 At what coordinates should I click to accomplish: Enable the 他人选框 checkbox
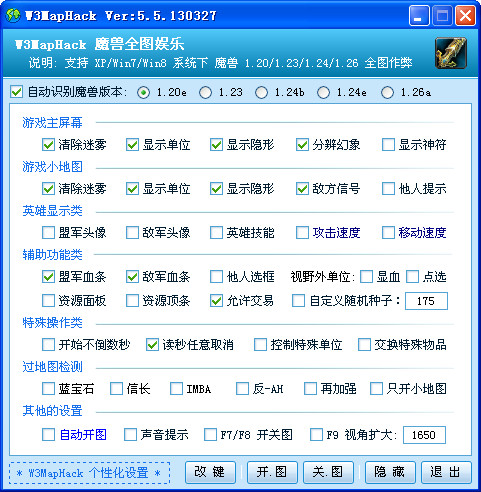tap(216, 277)
